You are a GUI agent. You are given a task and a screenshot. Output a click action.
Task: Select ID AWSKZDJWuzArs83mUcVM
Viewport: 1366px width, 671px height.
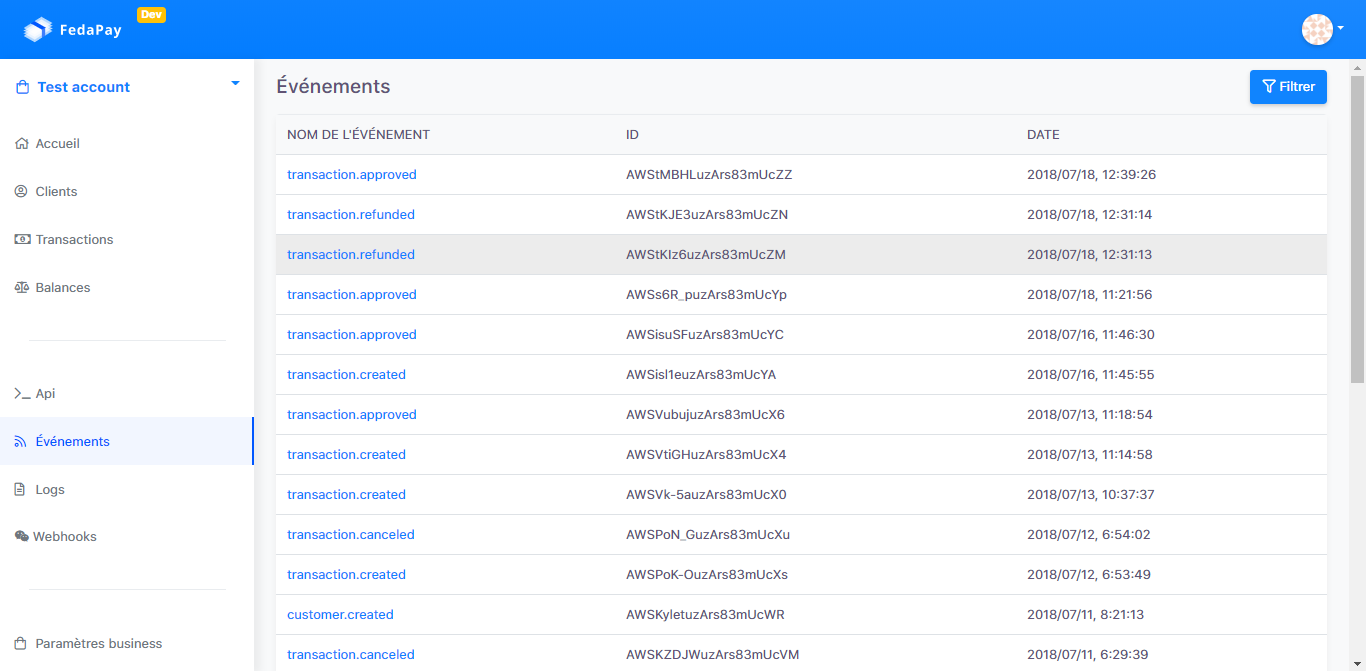tap(713, 654)
